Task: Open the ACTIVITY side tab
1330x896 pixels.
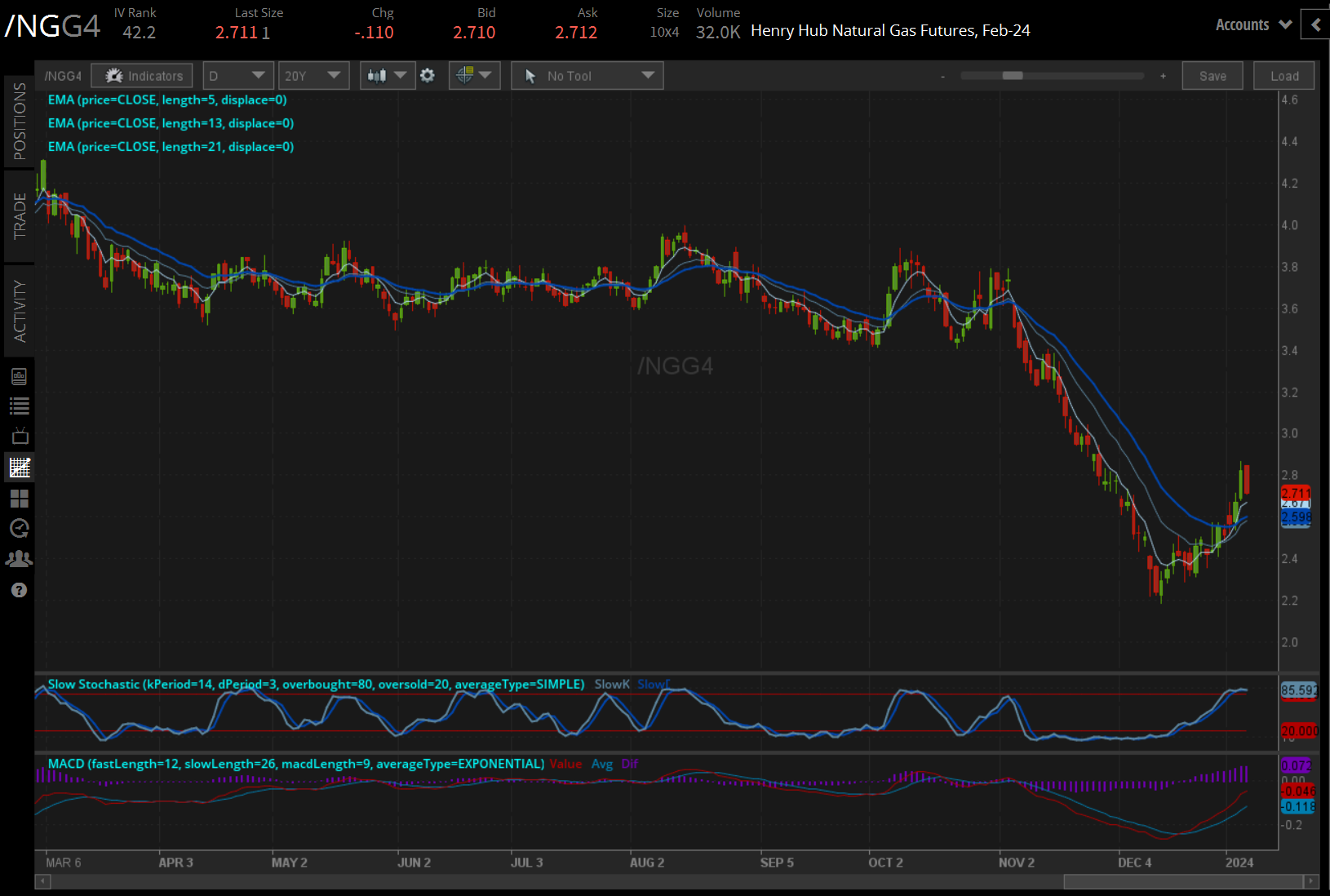Action: pos(20,311)
